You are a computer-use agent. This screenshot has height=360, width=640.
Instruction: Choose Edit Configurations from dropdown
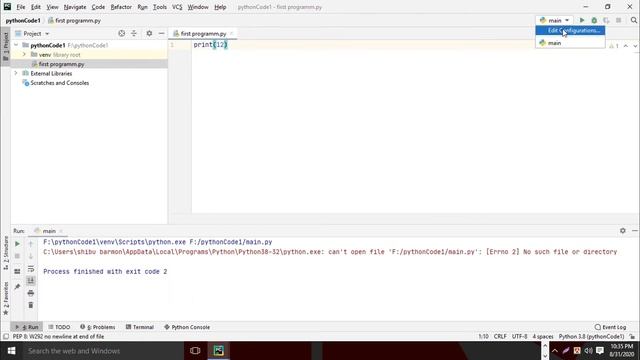[570, 31]
